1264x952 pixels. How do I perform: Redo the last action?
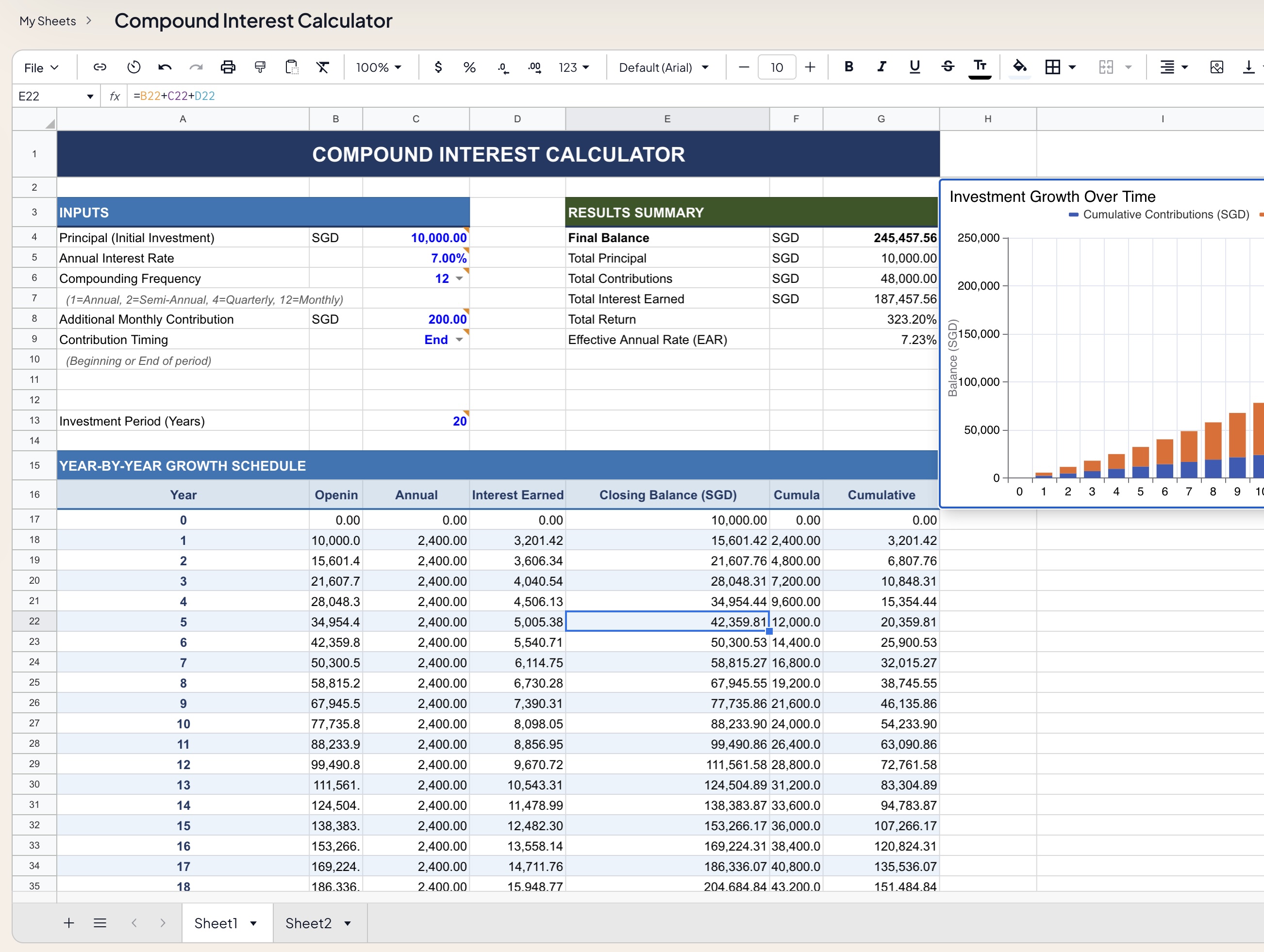(196, 67)
